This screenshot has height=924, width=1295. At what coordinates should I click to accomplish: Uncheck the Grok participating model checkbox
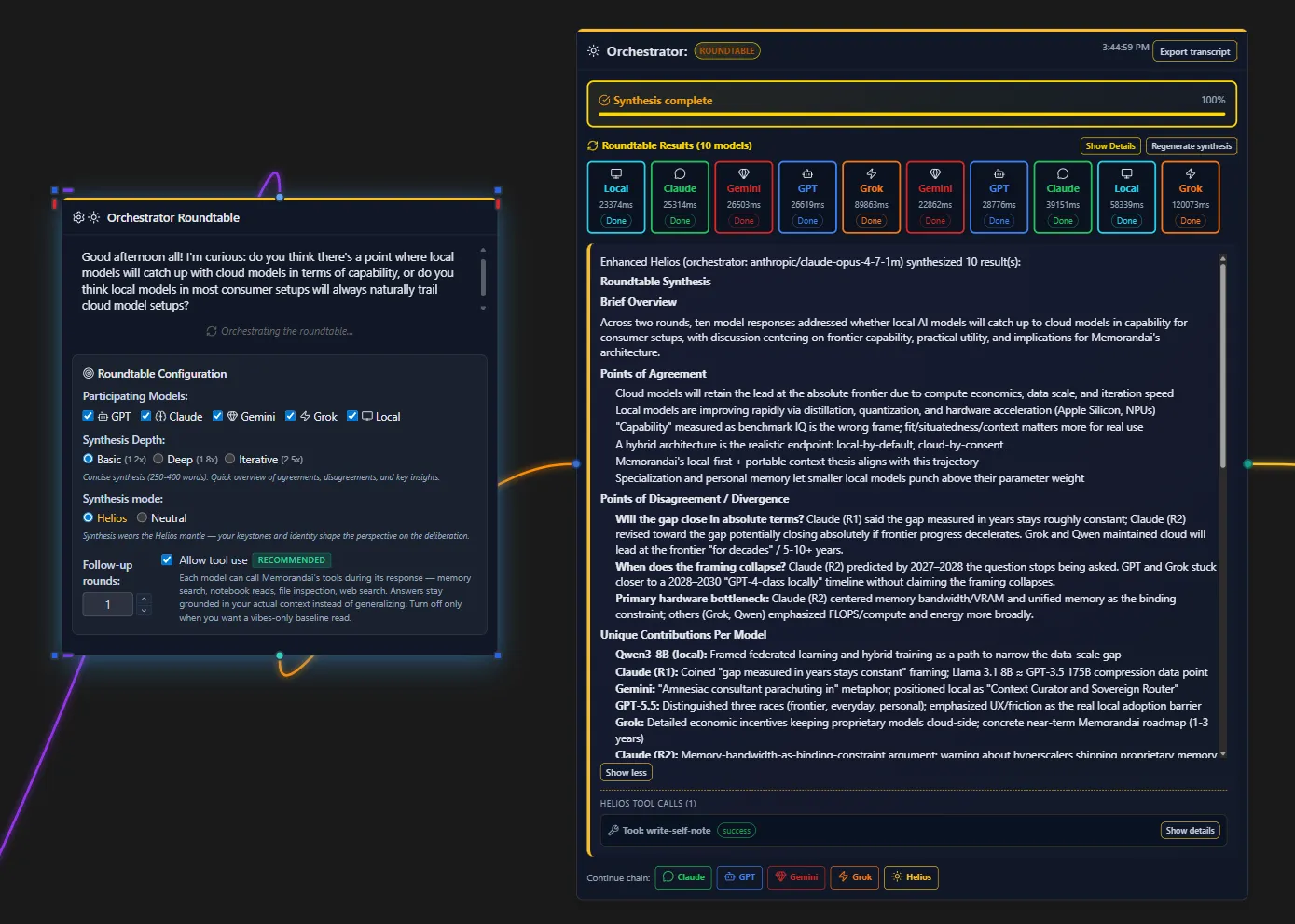(291, 416)
